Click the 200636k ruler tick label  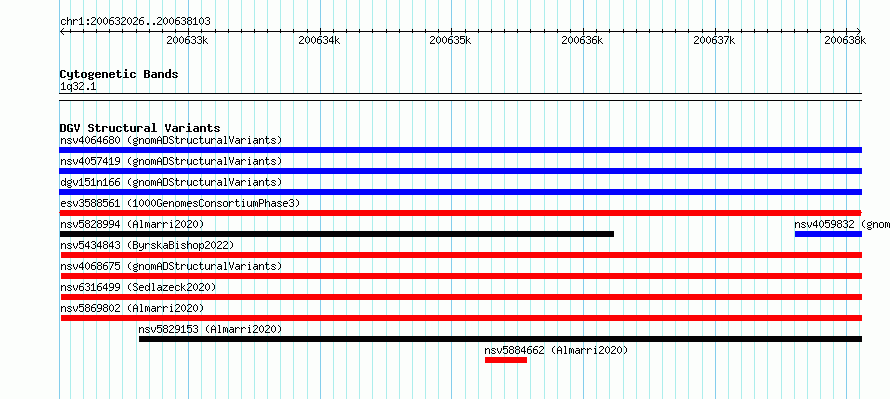pos(582,40)
